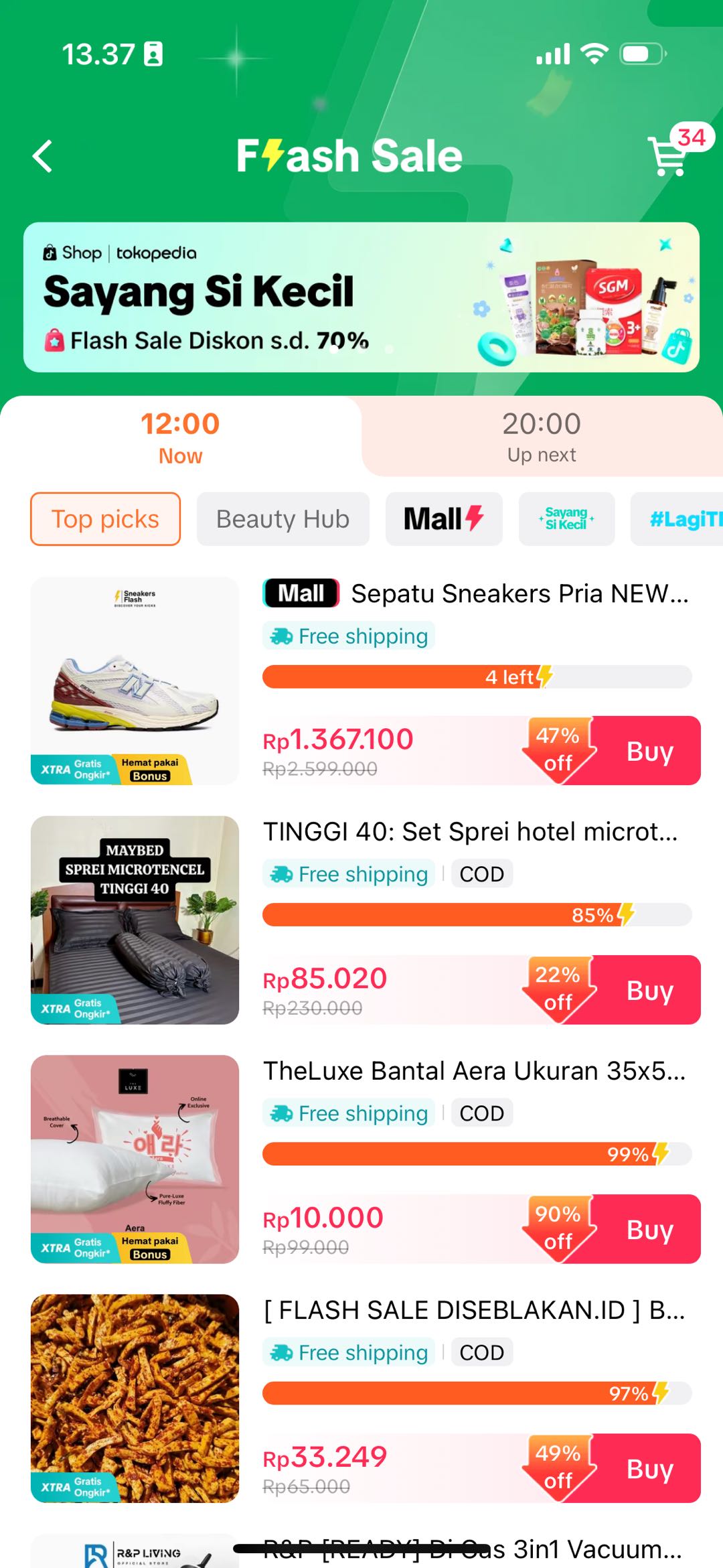723x1568 pixels.
Task: Open the Sayang Si Kecil promo banner
Action: pos(361,297)
